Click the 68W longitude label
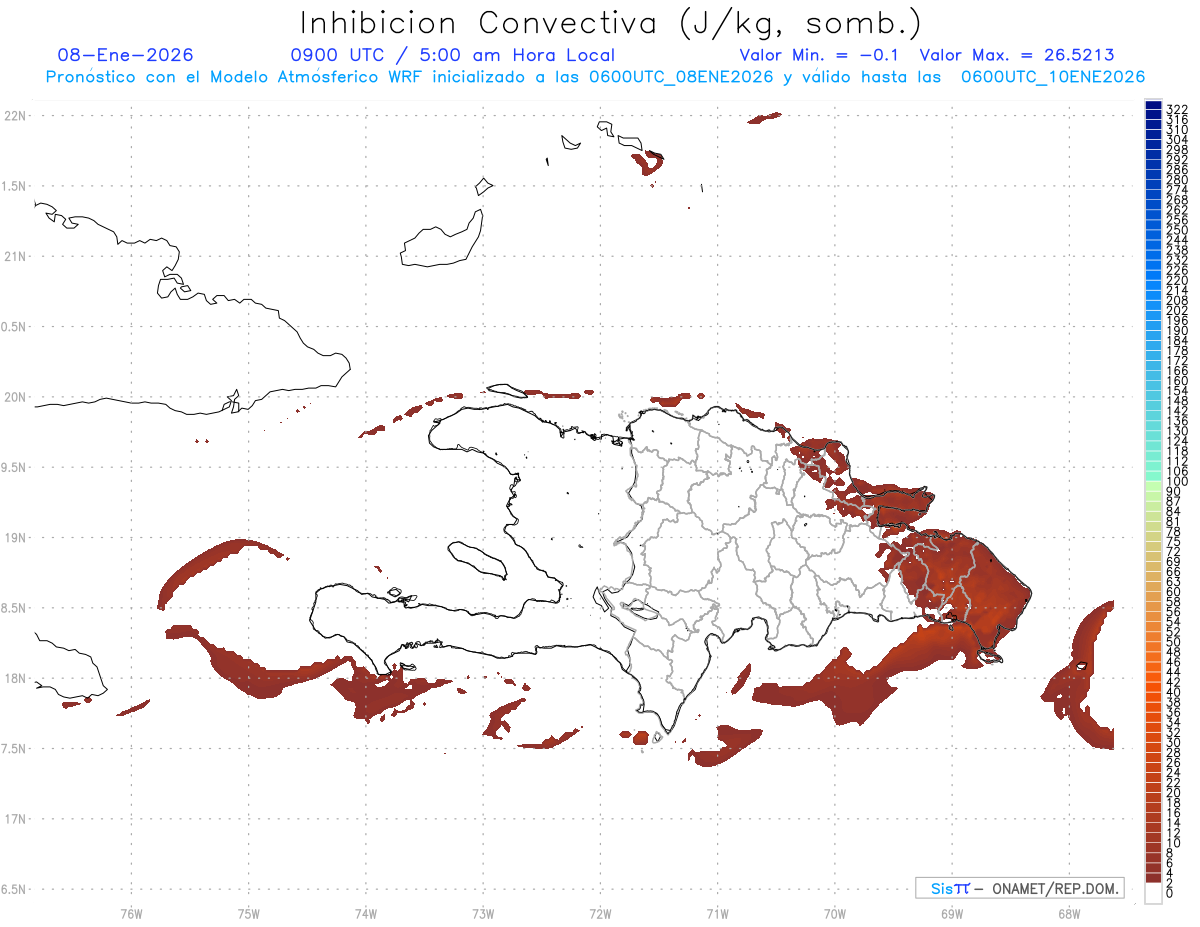1200x927 pixels. [x=1069, y=913]
